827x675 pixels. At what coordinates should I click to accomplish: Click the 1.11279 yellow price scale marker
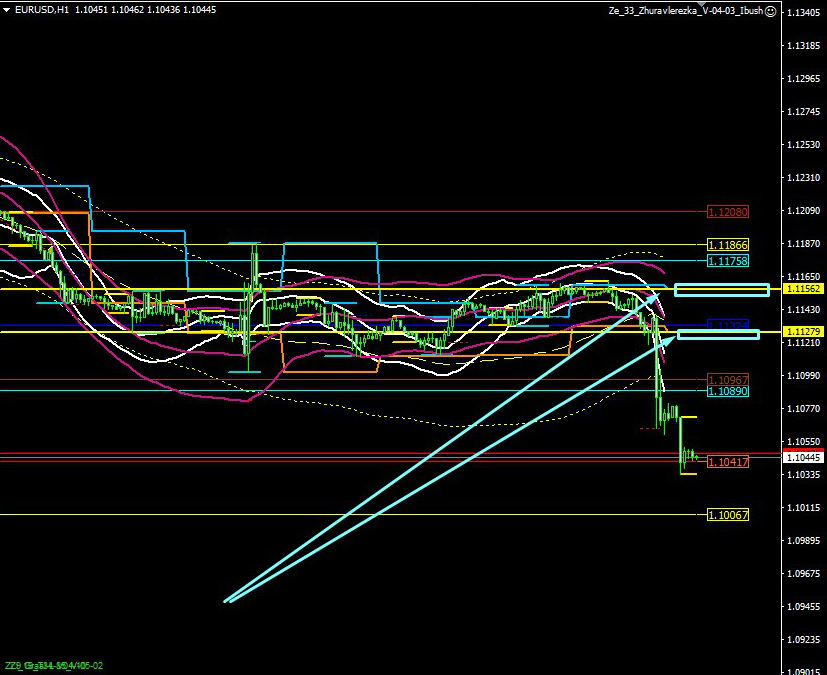803,332
